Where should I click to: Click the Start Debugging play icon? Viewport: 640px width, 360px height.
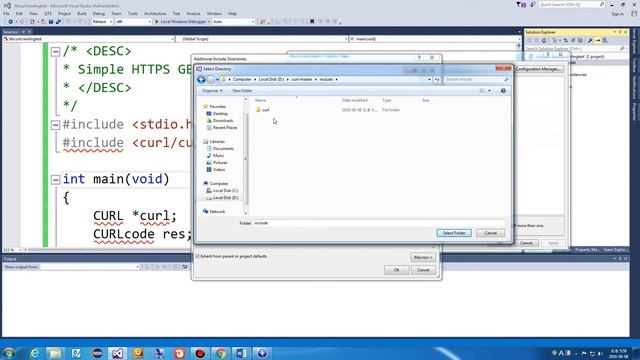[156, 22]
